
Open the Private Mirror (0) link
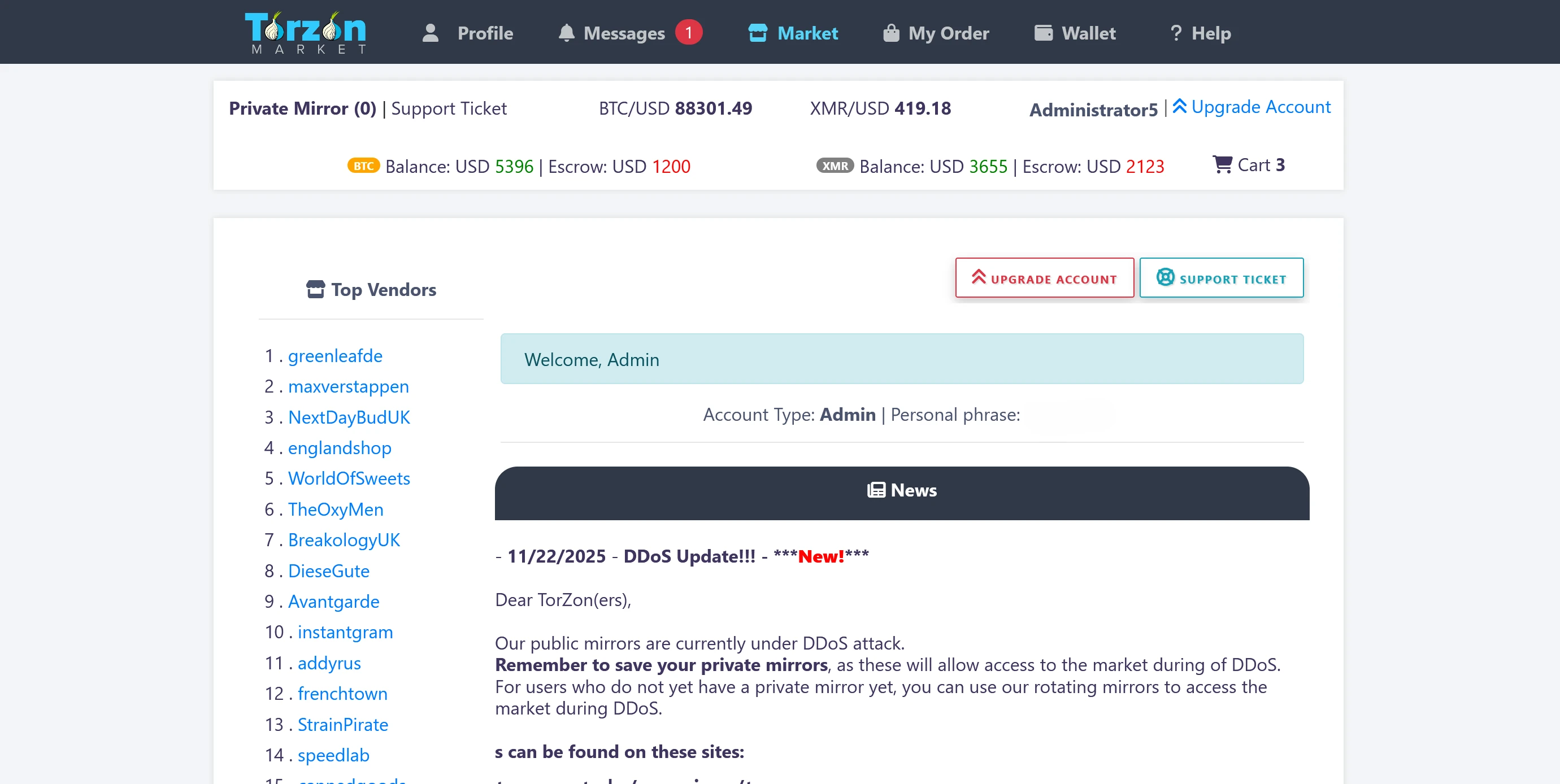302,108
